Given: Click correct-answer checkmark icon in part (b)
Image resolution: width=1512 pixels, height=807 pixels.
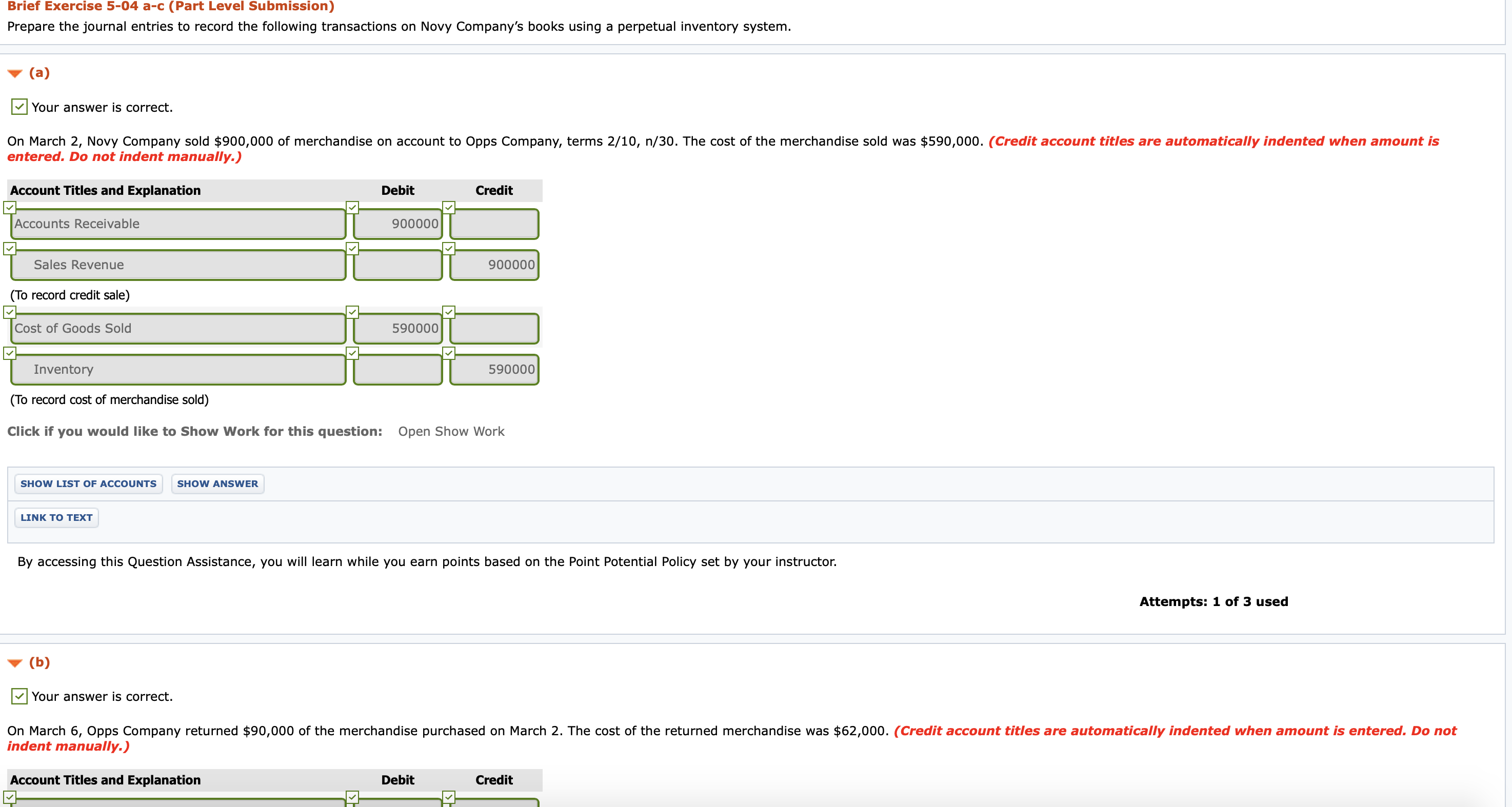Looking at the screenshot, I should [19, 696].
